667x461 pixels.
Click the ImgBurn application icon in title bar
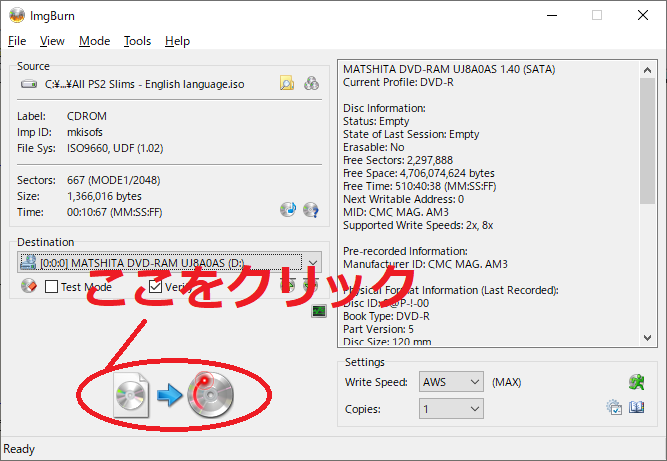pyautogui.click(x=17, y=16)
